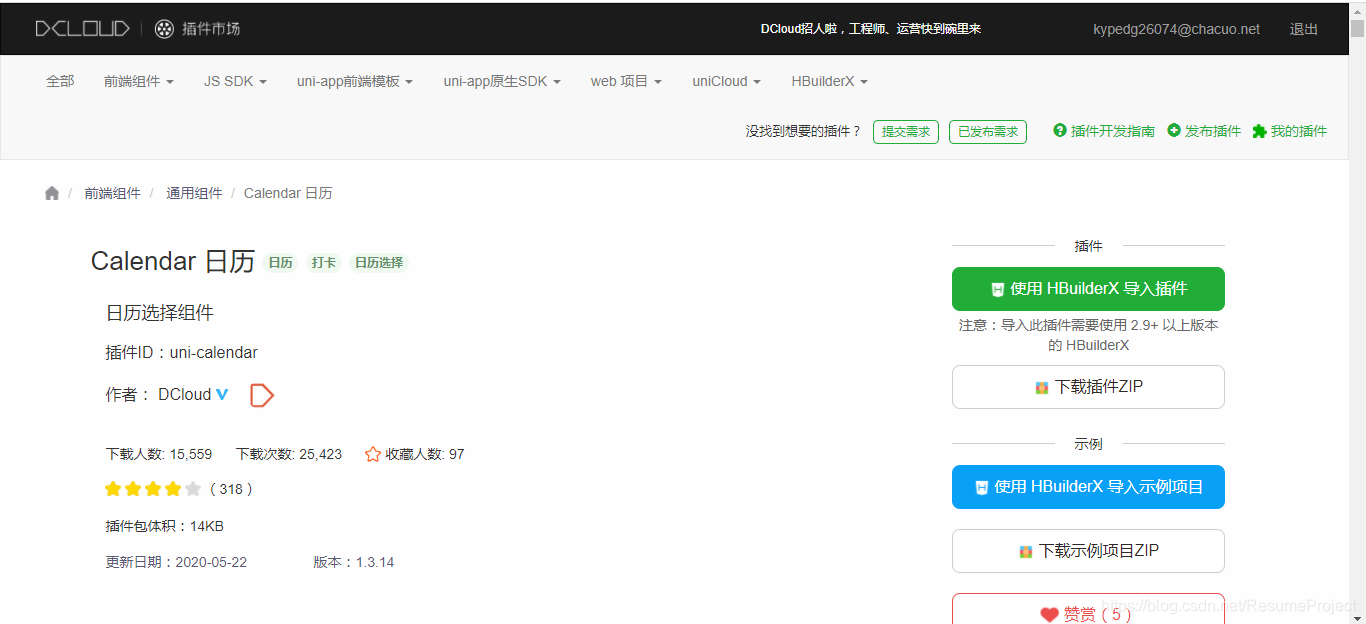
Task: Expand the HBuilderX dropdown
Action: pos(830,81)
